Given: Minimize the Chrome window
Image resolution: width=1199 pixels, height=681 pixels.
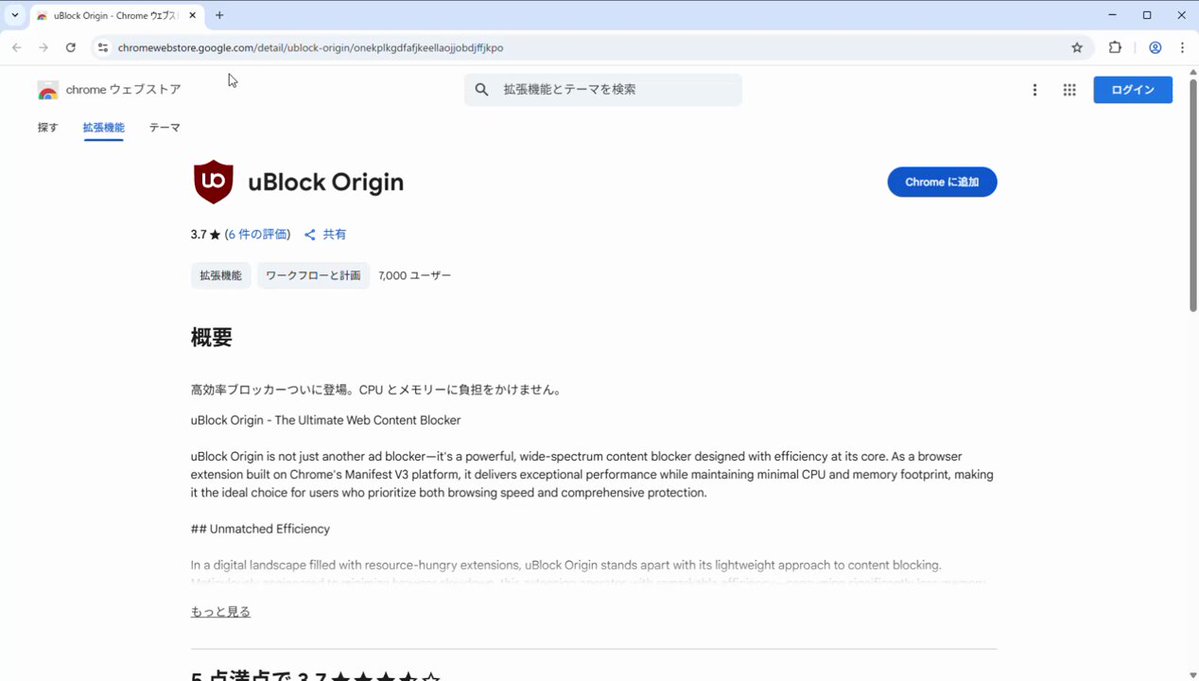Looking at the screenshot, I should 1113,15.
